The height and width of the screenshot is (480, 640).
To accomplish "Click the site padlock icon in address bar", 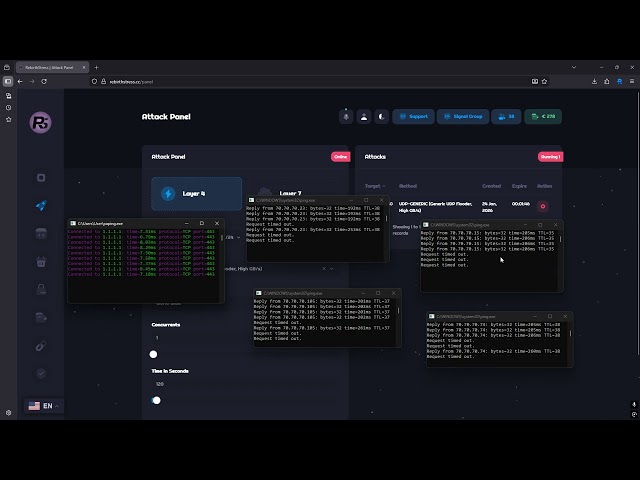I will [103, 82].
